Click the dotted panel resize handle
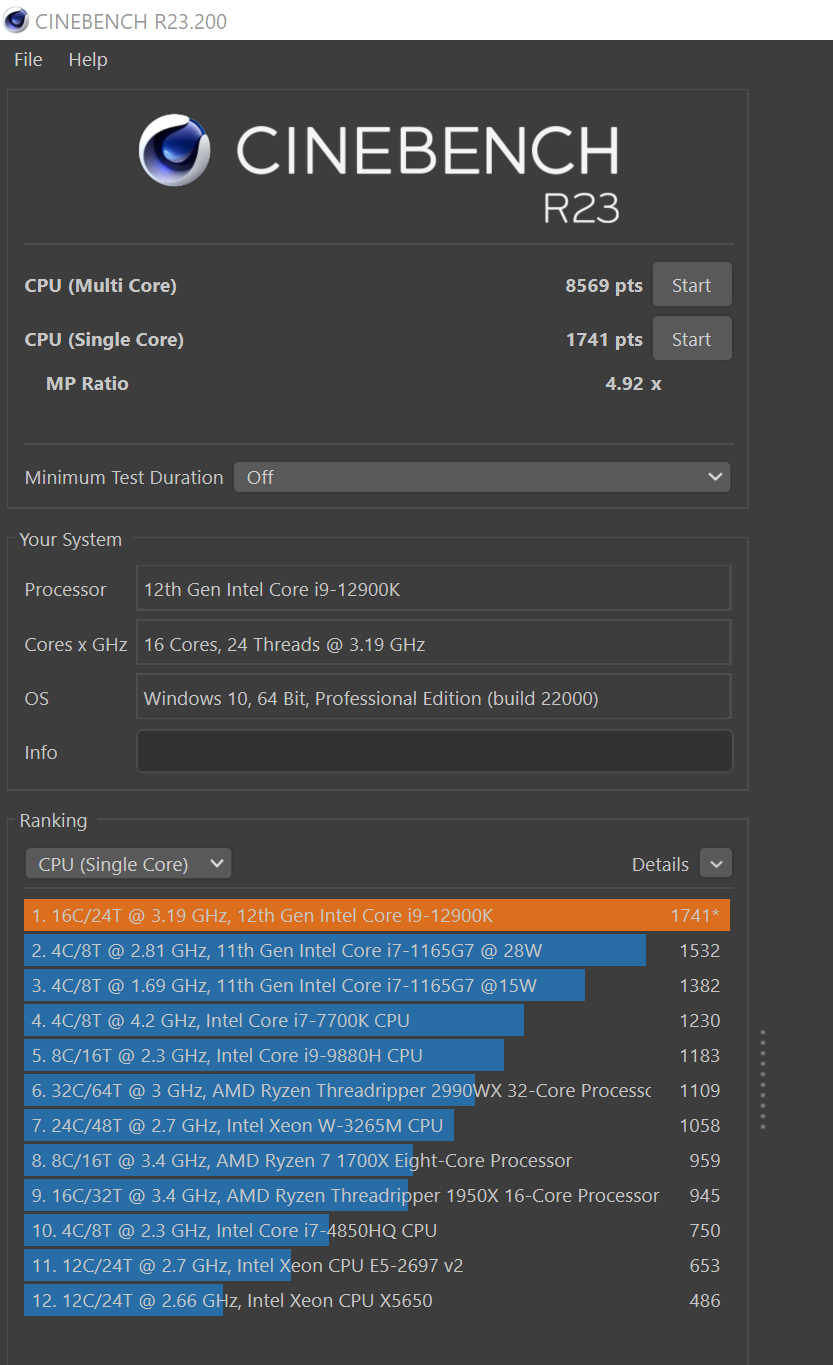Viewport: 833px width, 1365px height. [x=763, y=1079]
